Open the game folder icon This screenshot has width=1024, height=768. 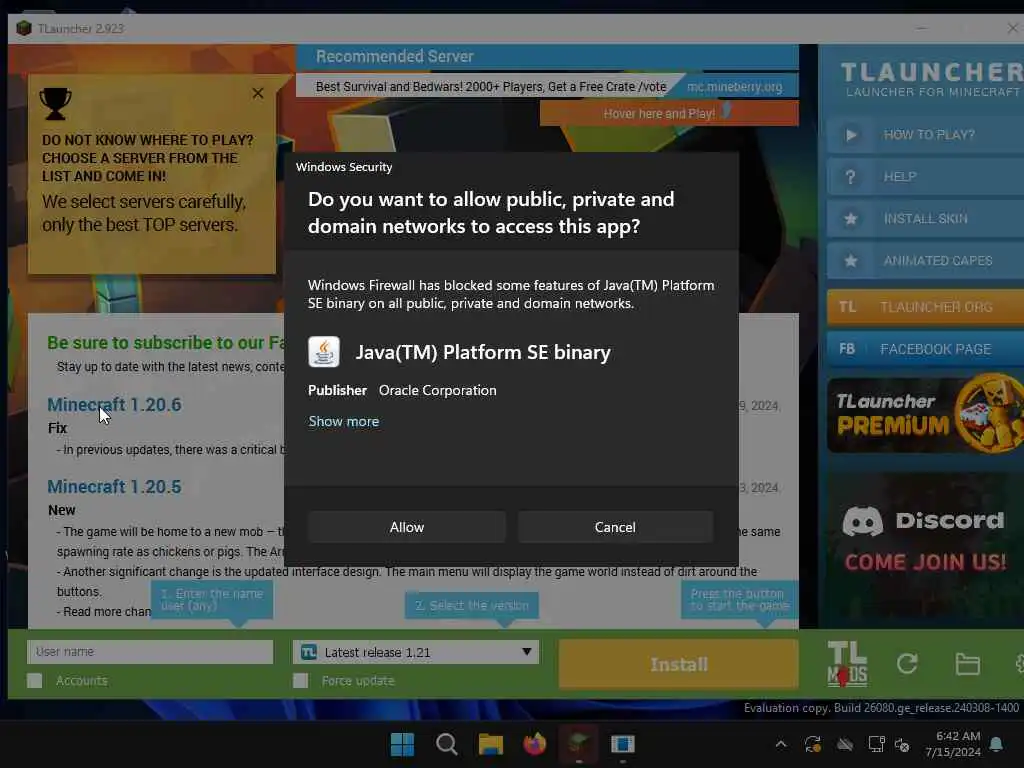coord(967,664)
